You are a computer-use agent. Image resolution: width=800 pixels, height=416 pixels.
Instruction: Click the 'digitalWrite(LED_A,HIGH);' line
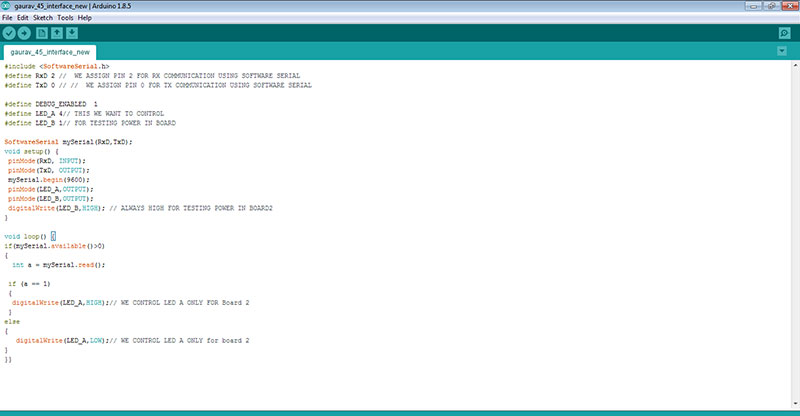131,303
